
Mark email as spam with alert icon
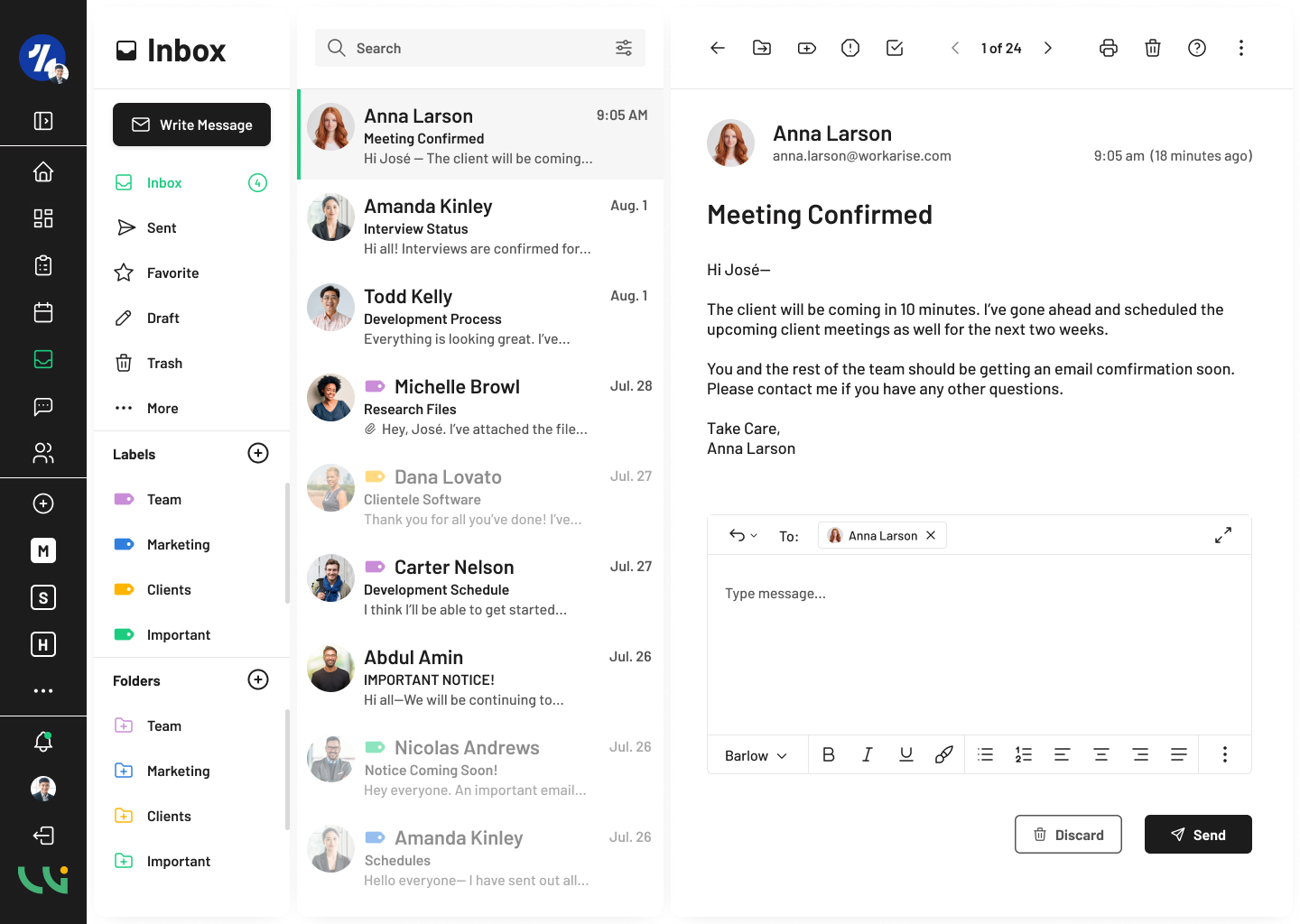pos(850,49)
